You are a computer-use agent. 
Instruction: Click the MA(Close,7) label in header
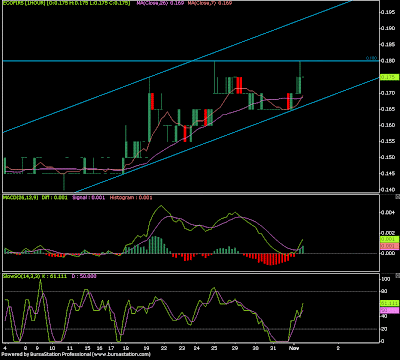pyautogui.click(x=210, y=3)
